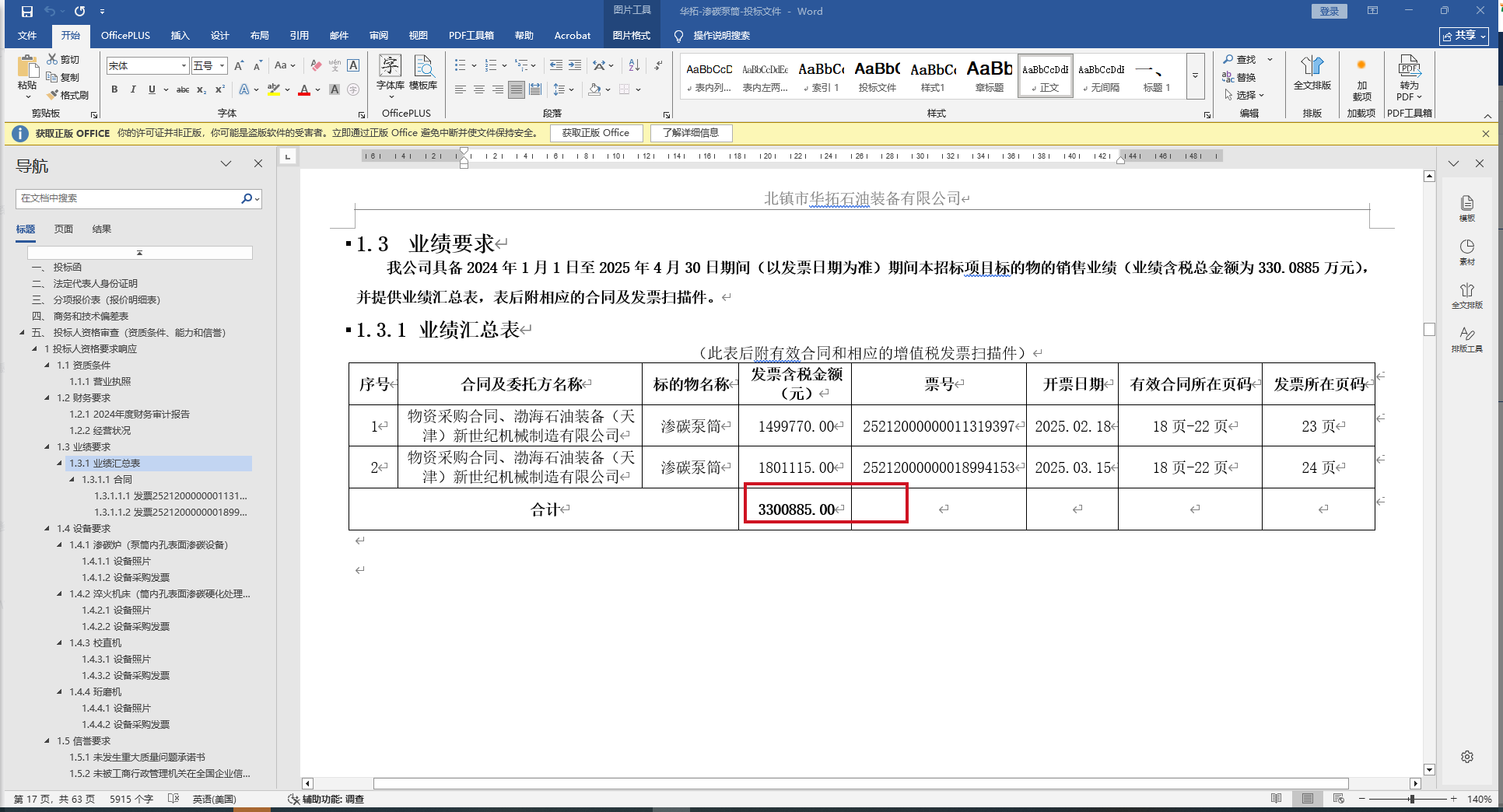Switch to the 页面 tab in navigation pane

pyautogui.click(x=64, y=229)
